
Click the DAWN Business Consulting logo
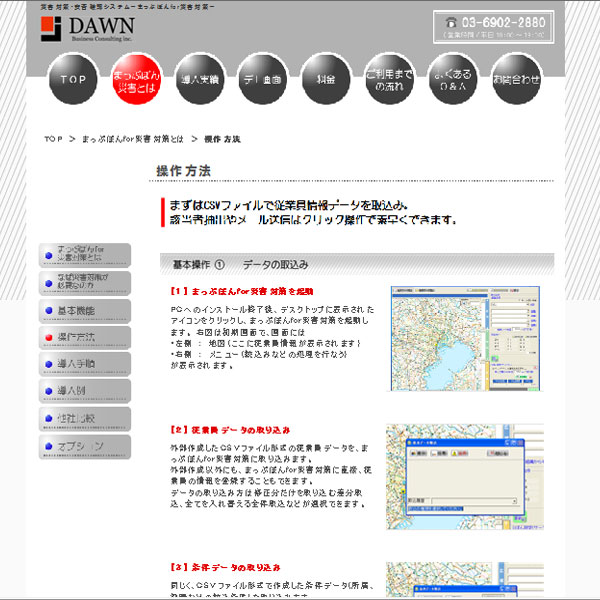[88, 29]
